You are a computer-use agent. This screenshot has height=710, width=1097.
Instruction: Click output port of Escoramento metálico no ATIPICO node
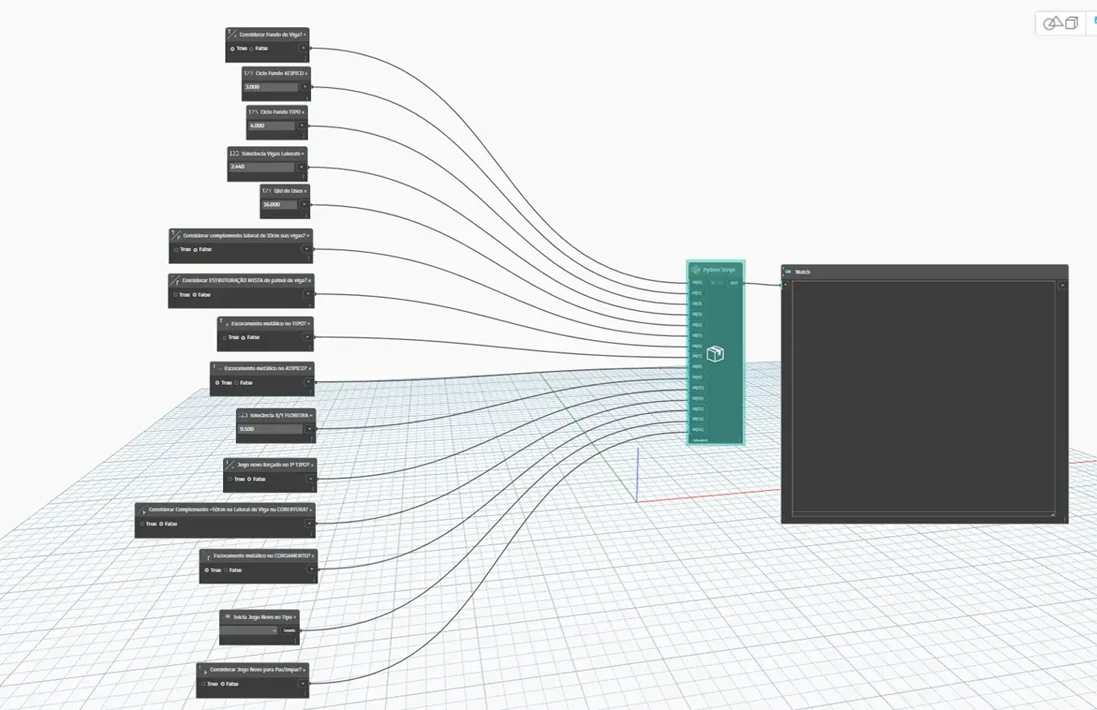point(308,383)
